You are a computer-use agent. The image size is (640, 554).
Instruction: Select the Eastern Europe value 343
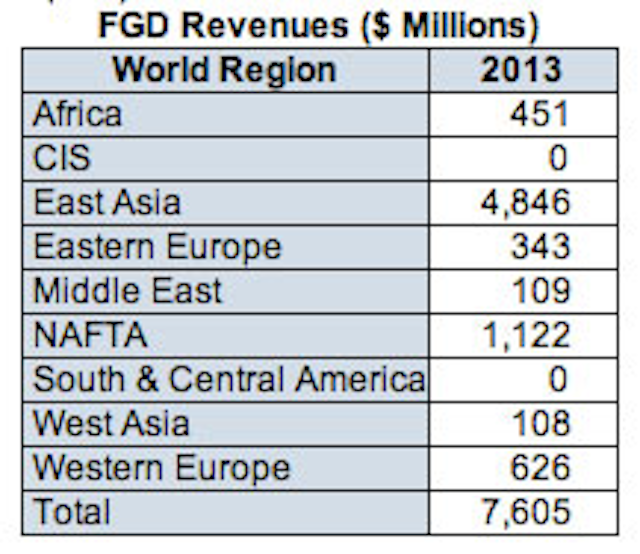[x=538, y=246]
